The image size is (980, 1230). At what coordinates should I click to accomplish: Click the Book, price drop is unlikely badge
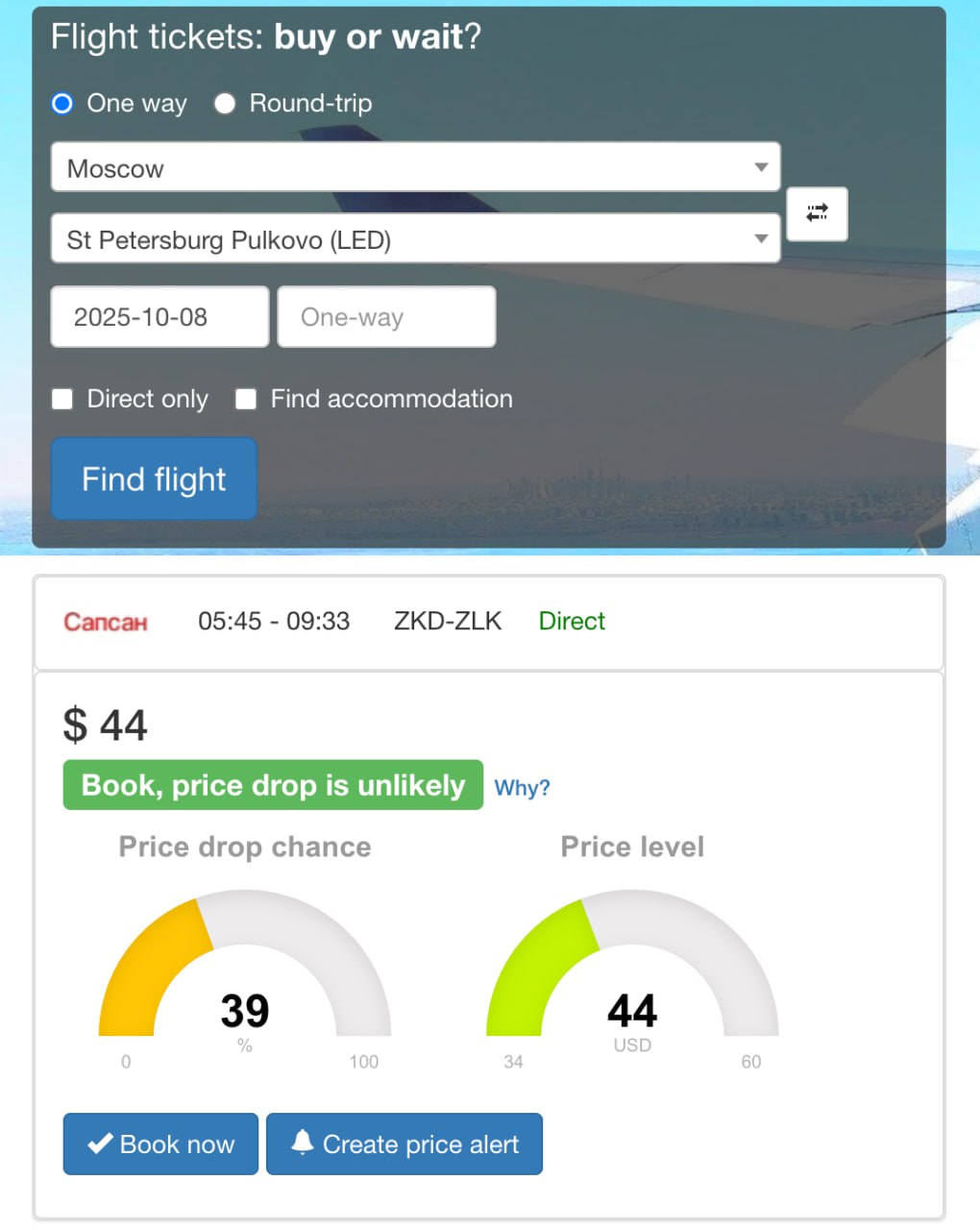click(273, 785)
